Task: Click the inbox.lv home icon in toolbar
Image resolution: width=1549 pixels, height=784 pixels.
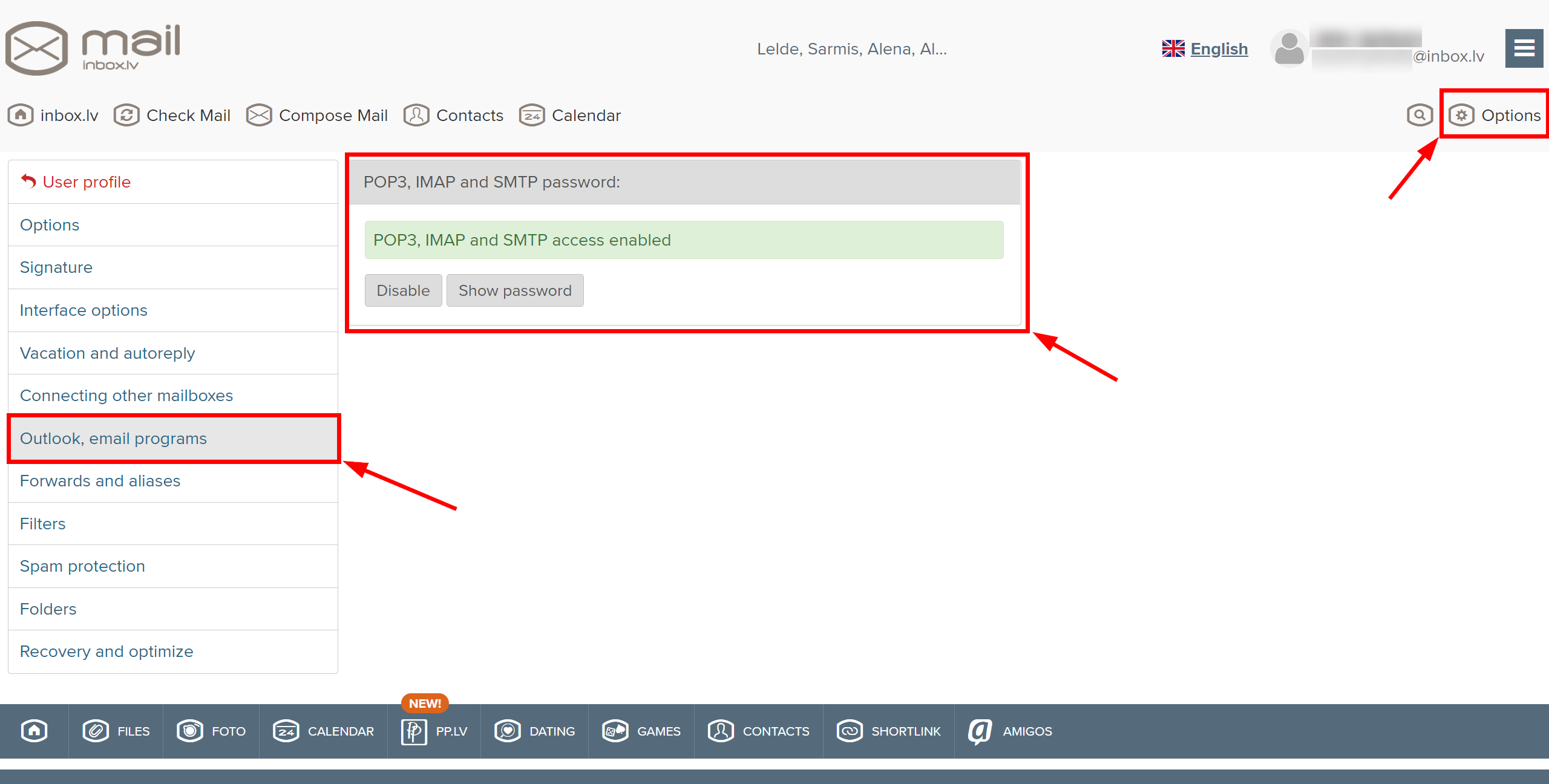Action: tap(21, 115)
